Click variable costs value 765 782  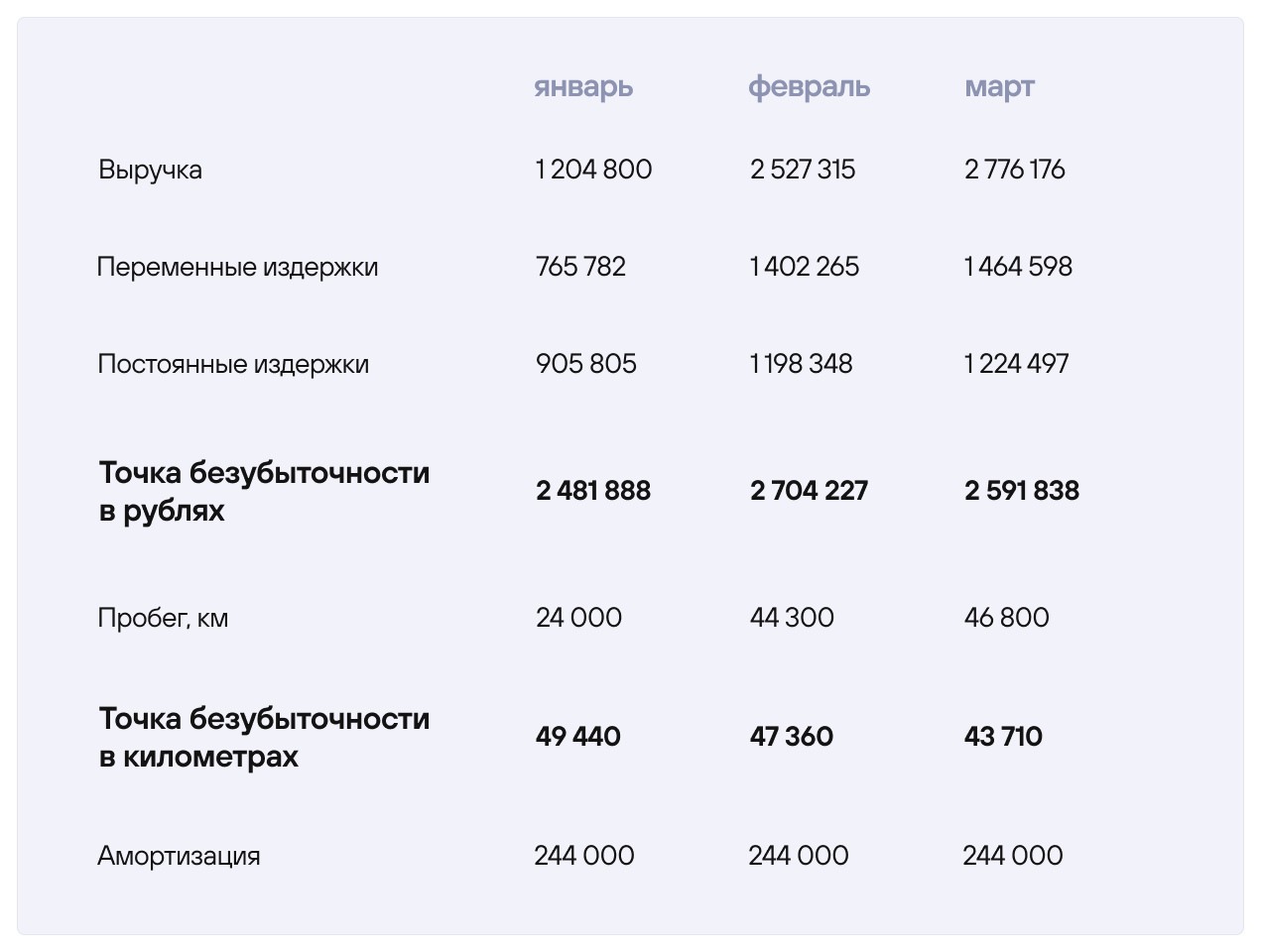[x=580, y=267]
